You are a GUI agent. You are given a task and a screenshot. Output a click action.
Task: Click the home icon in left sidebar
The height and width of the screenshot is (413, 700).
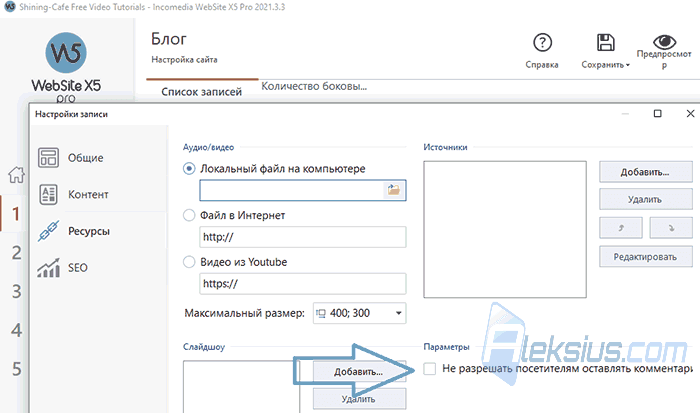pos(17,175)
